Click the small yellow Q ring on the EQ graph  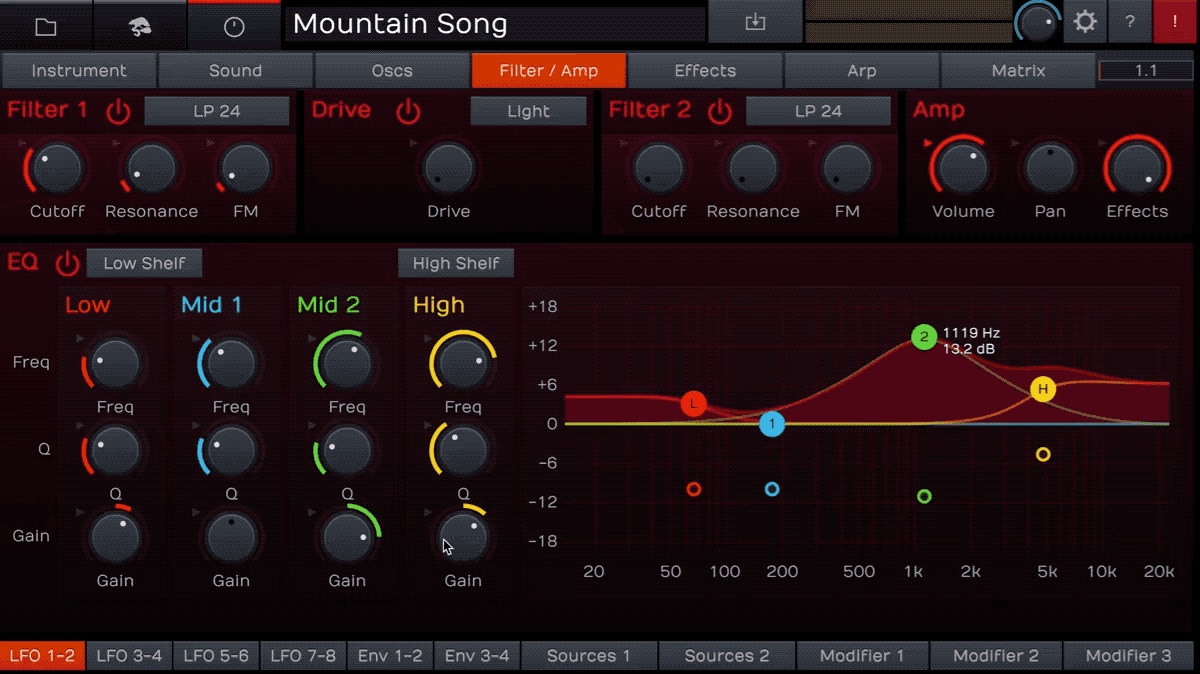[x=1043, y=454]
